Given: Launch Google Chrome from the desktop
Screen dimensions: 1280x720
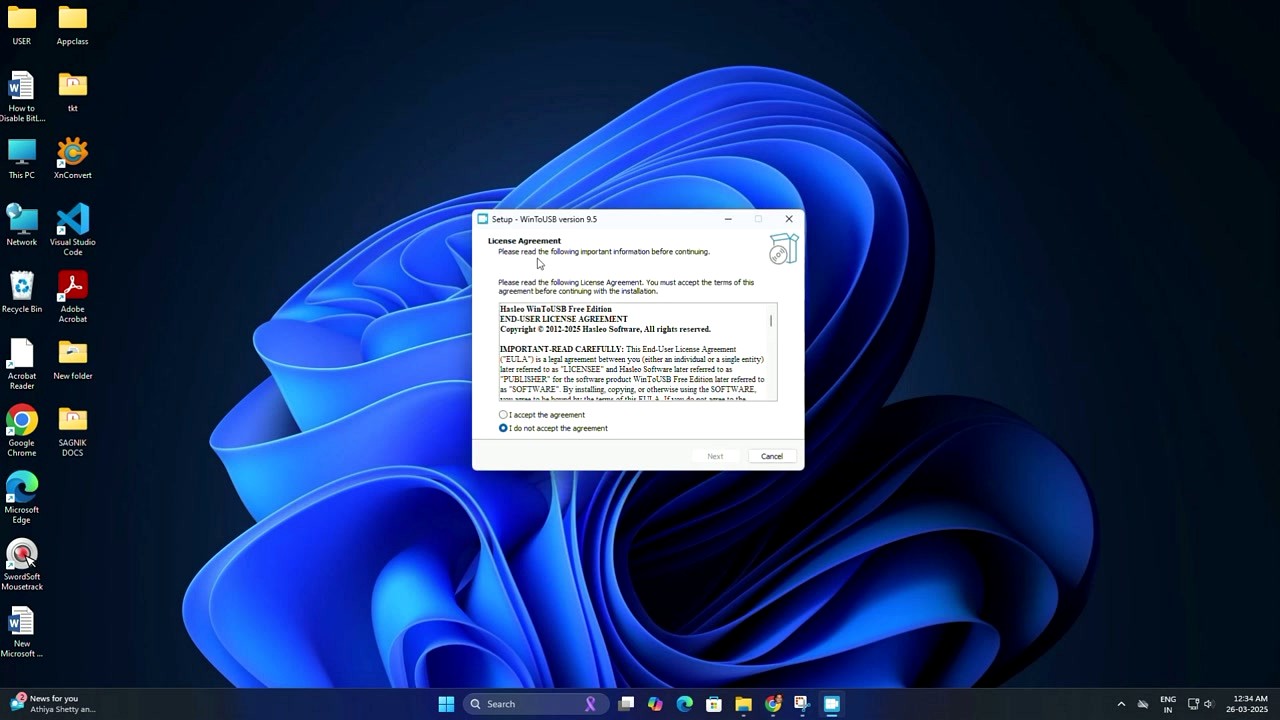Looking at the screenshot, I should (x=21, y=420).
